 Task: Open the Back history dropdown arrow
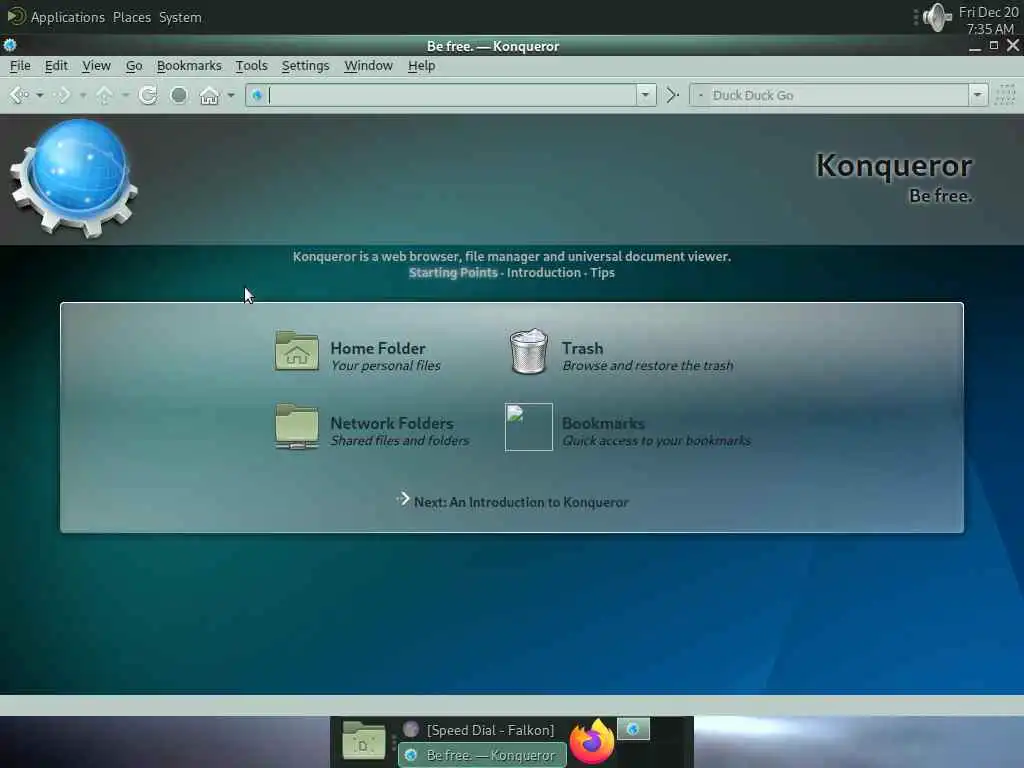[40, 95]
